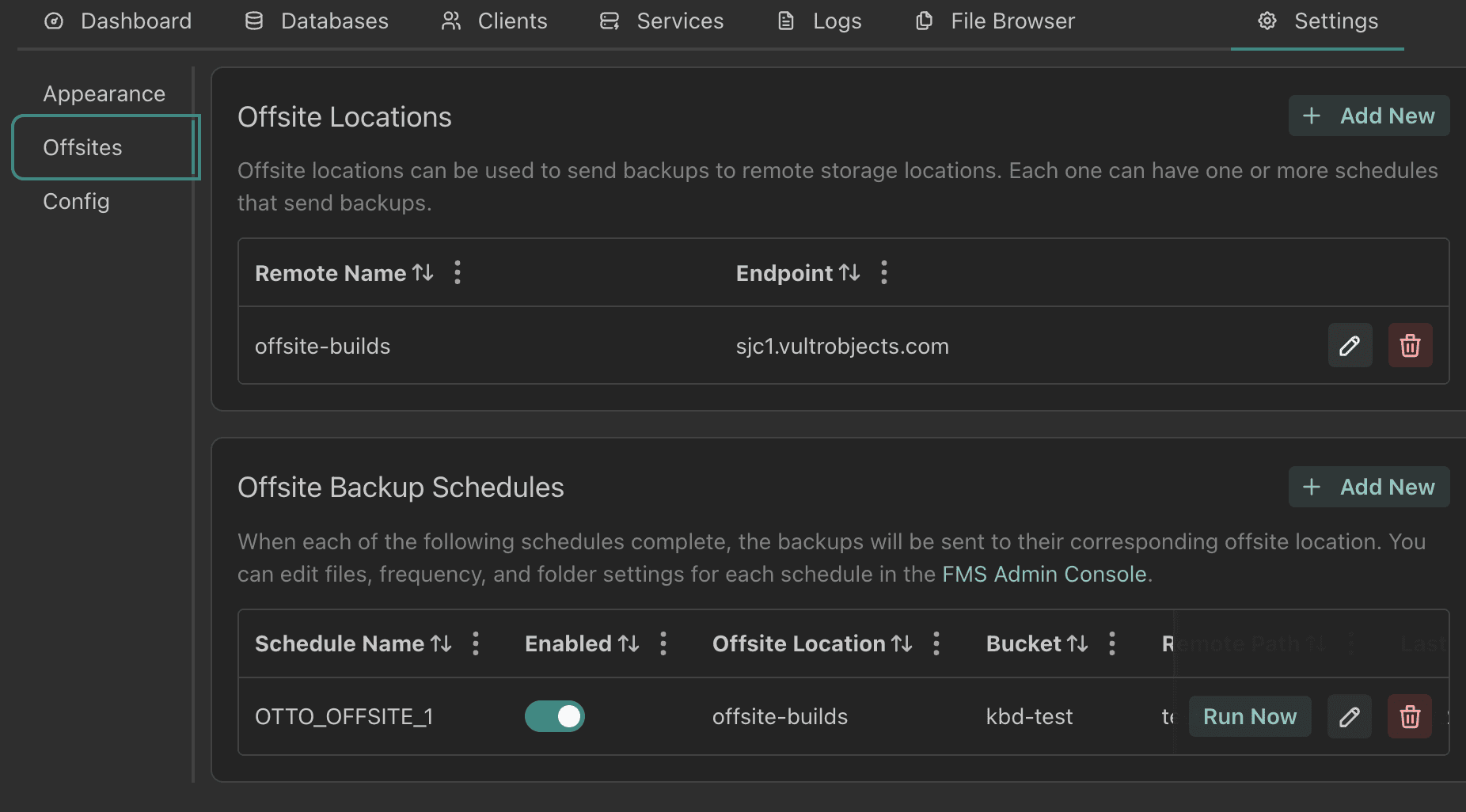This screenshot has width=1466, height=812.
Task: Delete the offsite-builds offsite location
Action: point(1410,346)
